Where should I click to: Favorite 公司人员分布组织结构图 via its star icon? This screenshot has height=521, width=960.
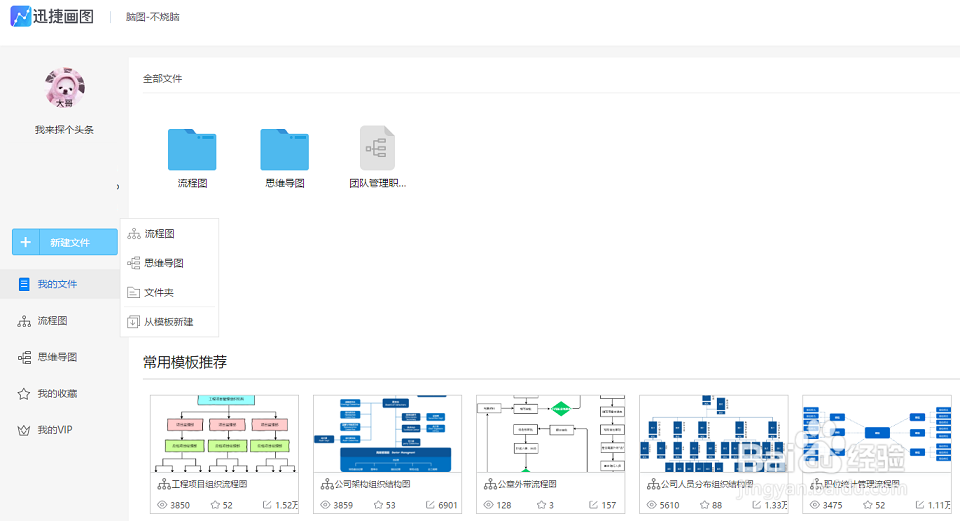[705, 505]
